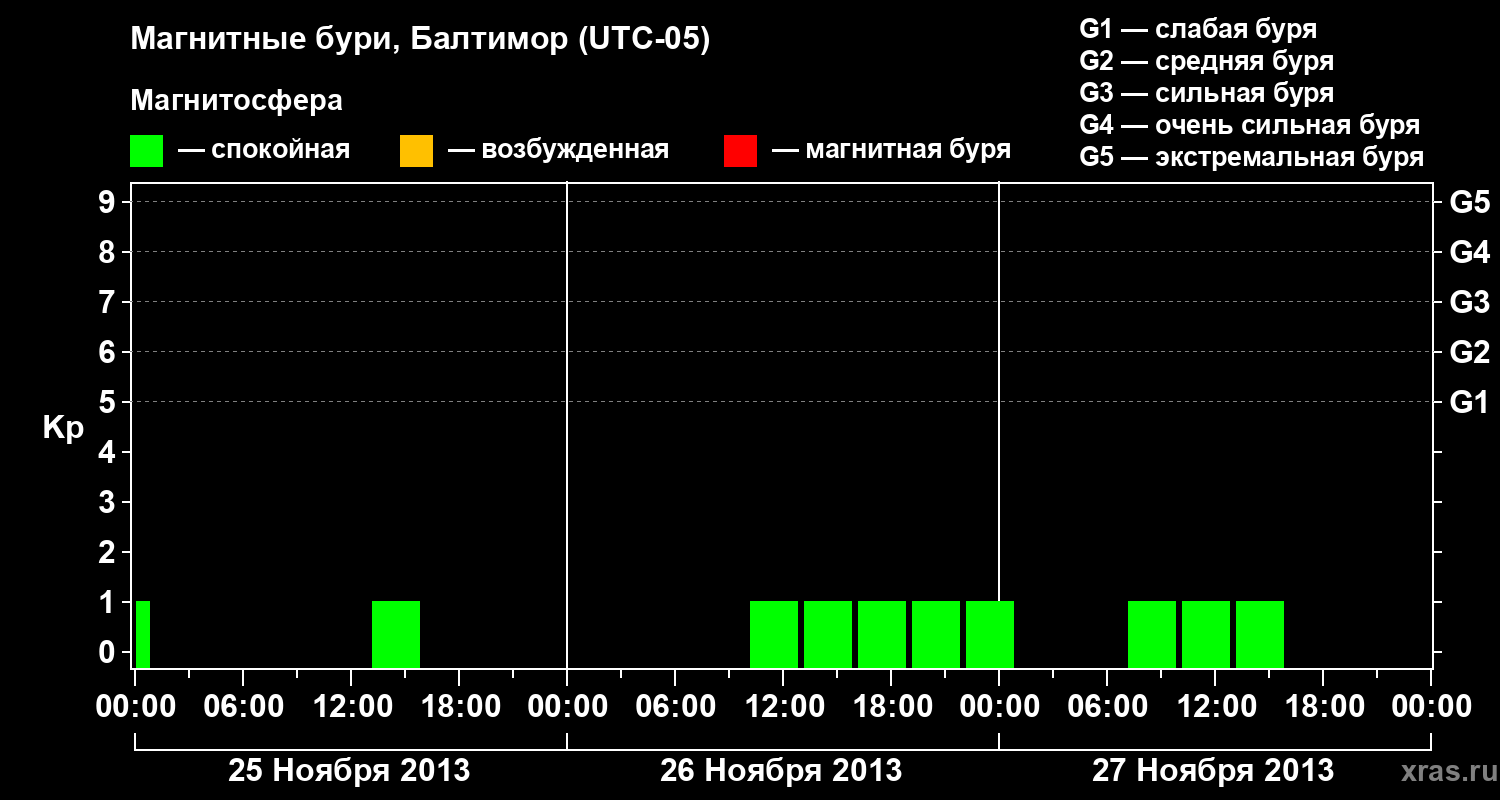This screenshot has height=800, width=1500.
Task: Click the orange 'возбужденная' legend swatch
Action: (416, 150)
